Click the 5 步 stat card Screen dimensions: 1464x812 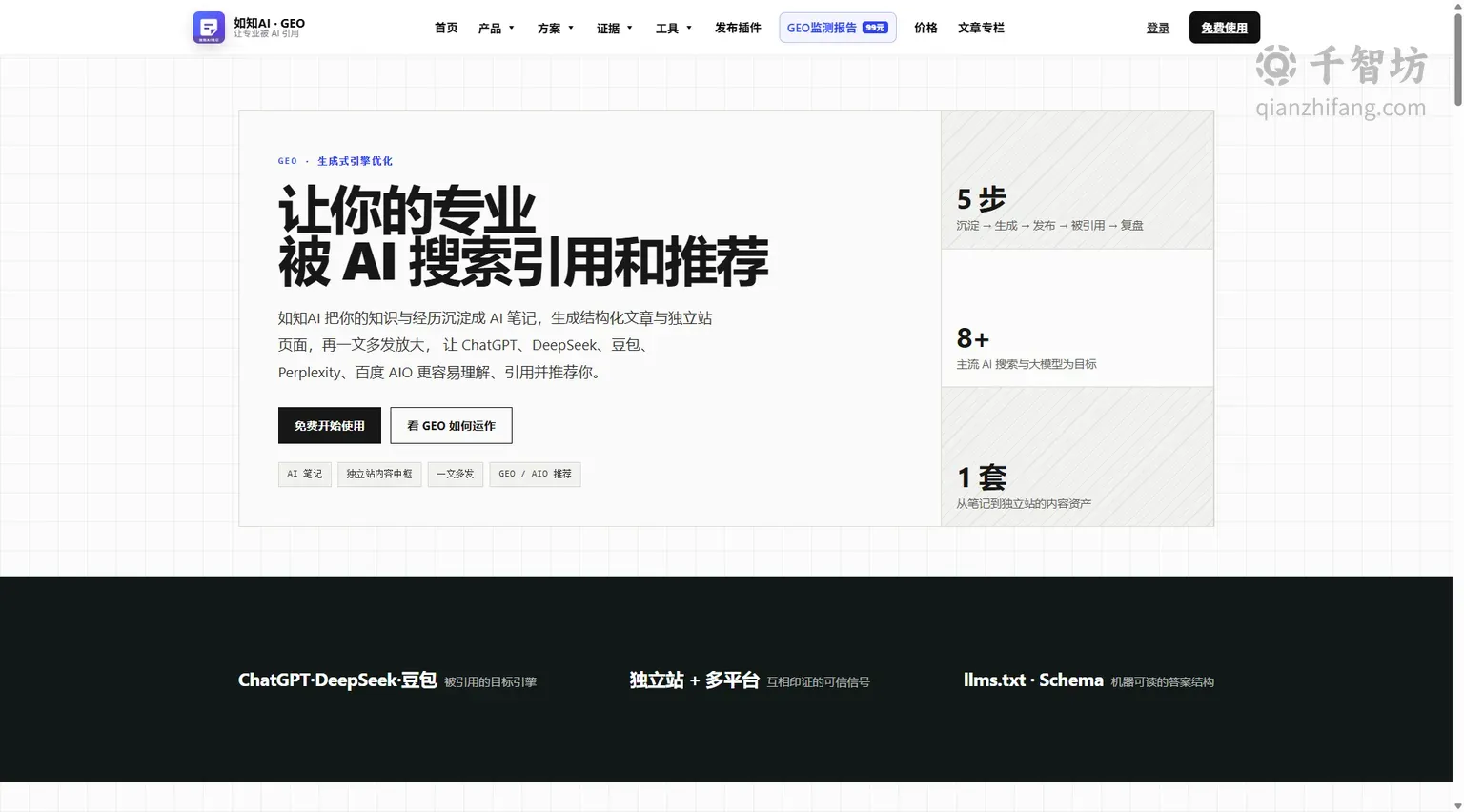(x=1077, y=180)
